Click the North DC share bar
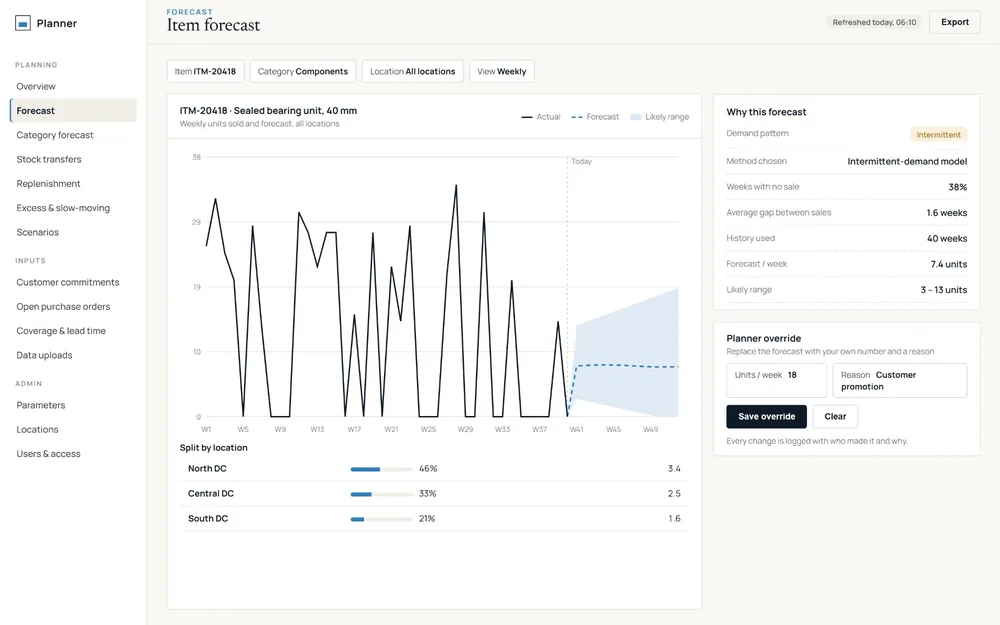Viewport: 1000px width, 625px height. (x=381, y=469)
